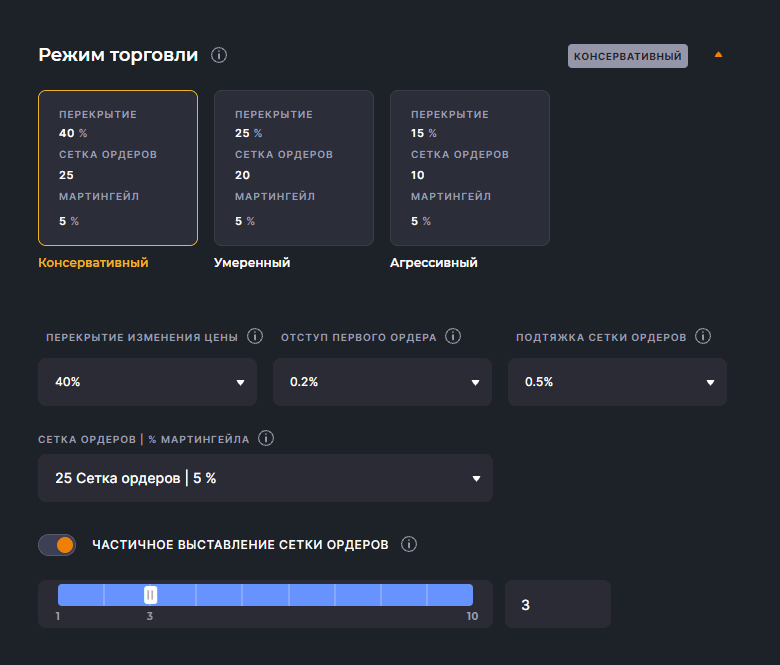The image size is (780, 665).
Task: Toggle Частичное выставление сетки ордеров switch
Action: click(57, 545)
